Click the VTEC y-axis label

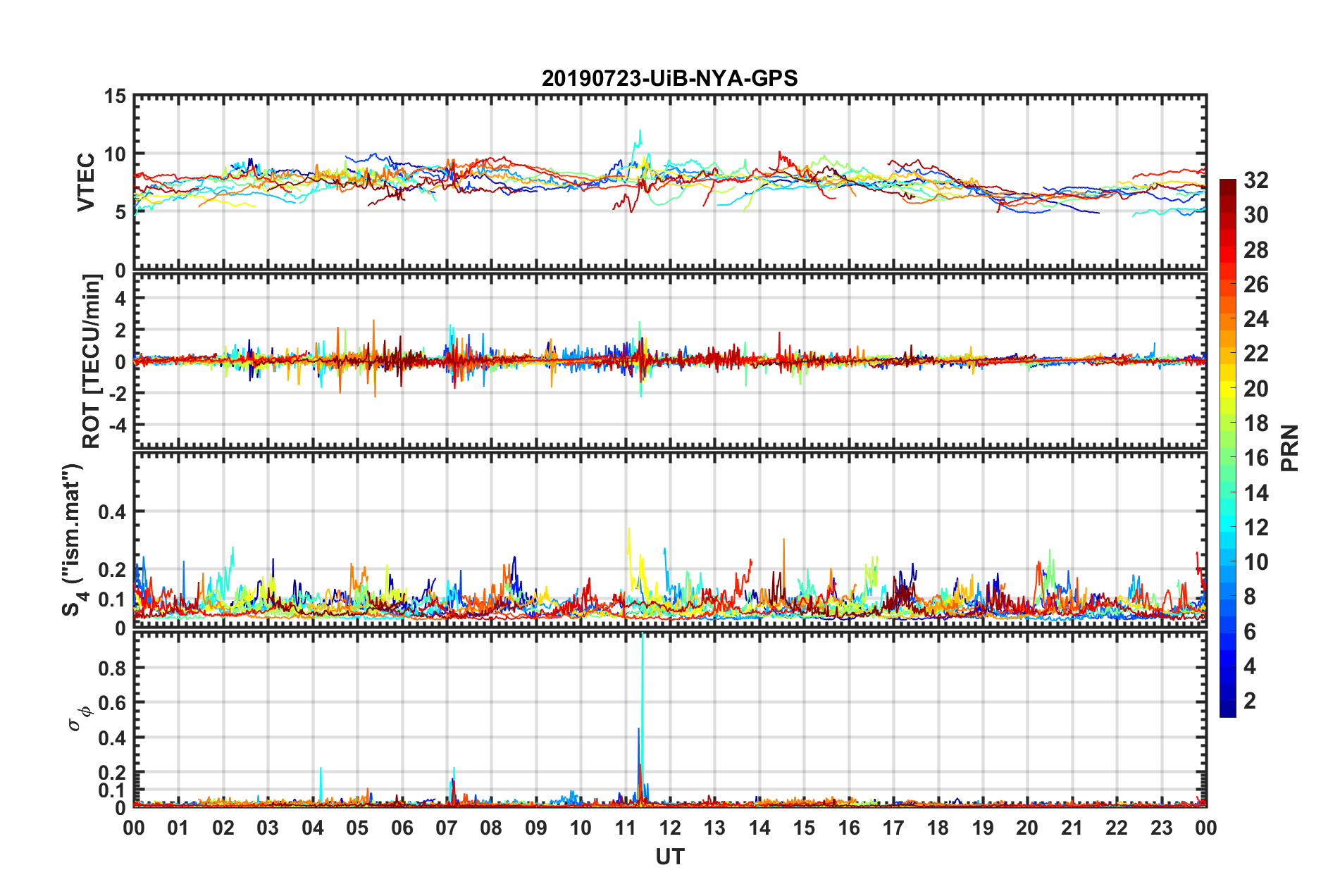(86, 182)
